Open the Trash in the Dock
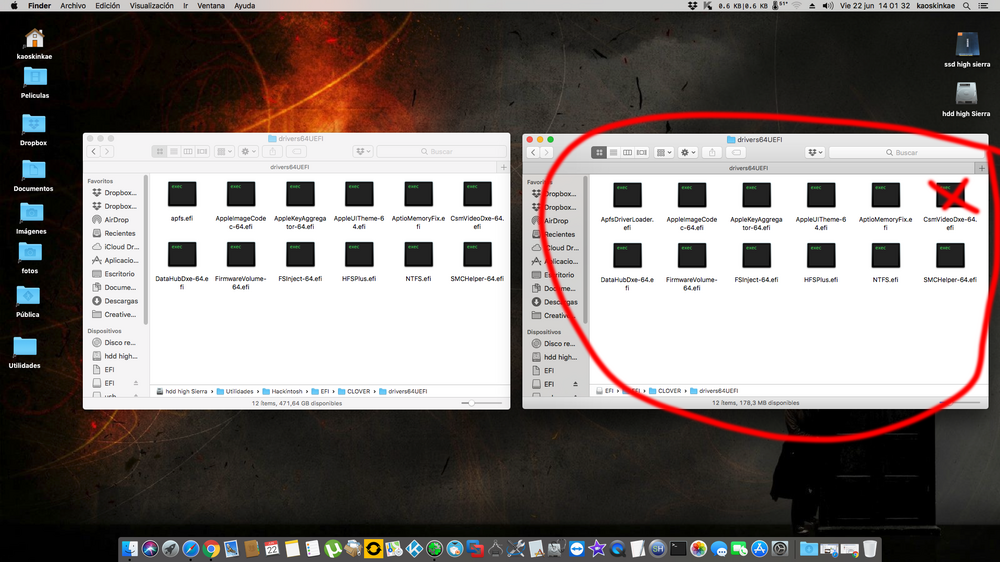1000x562 pixels. (x=870, y=548)
